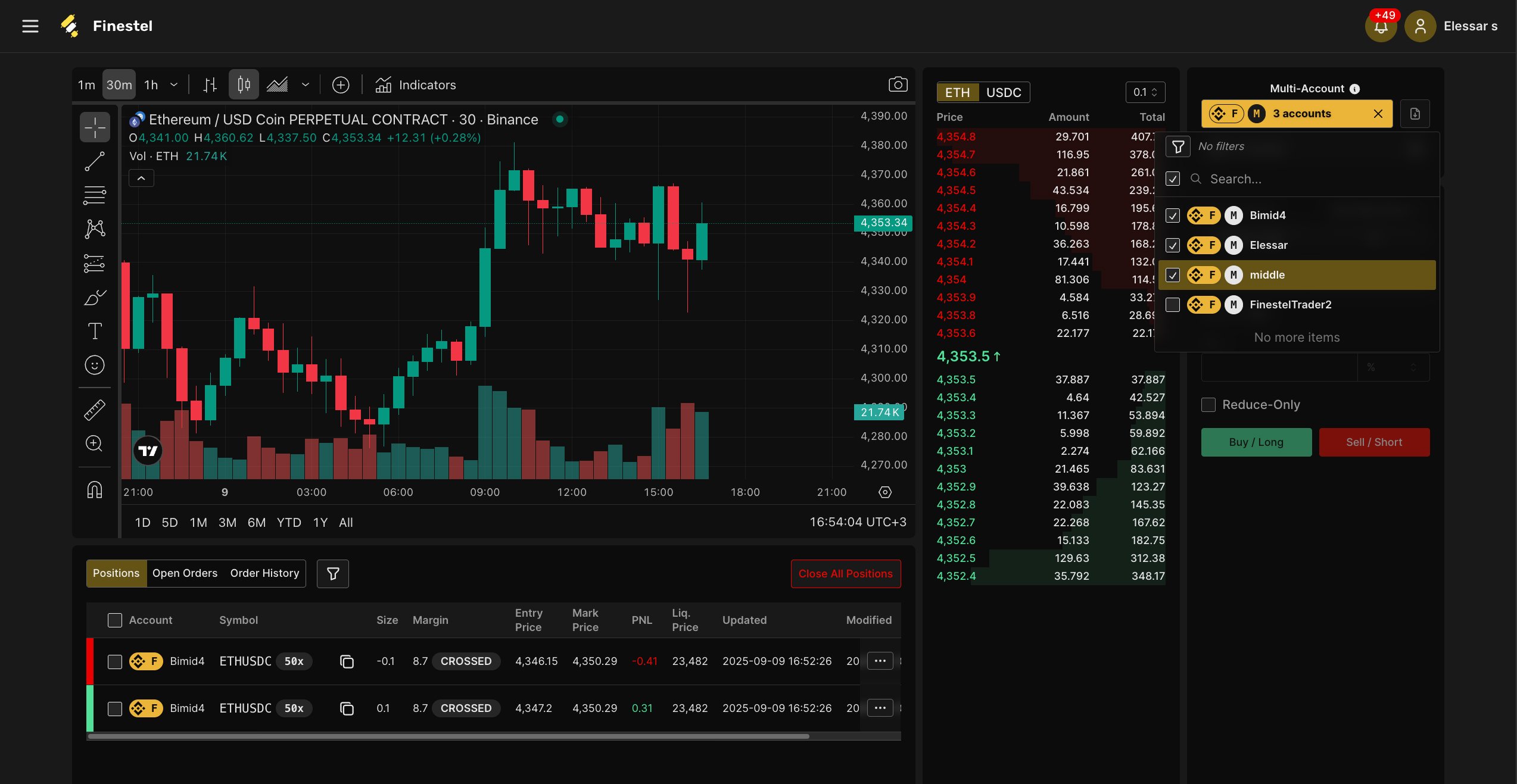Check the FinestelTrader2 account checkbox
1517x784 pixels.
click(1173, 305)
